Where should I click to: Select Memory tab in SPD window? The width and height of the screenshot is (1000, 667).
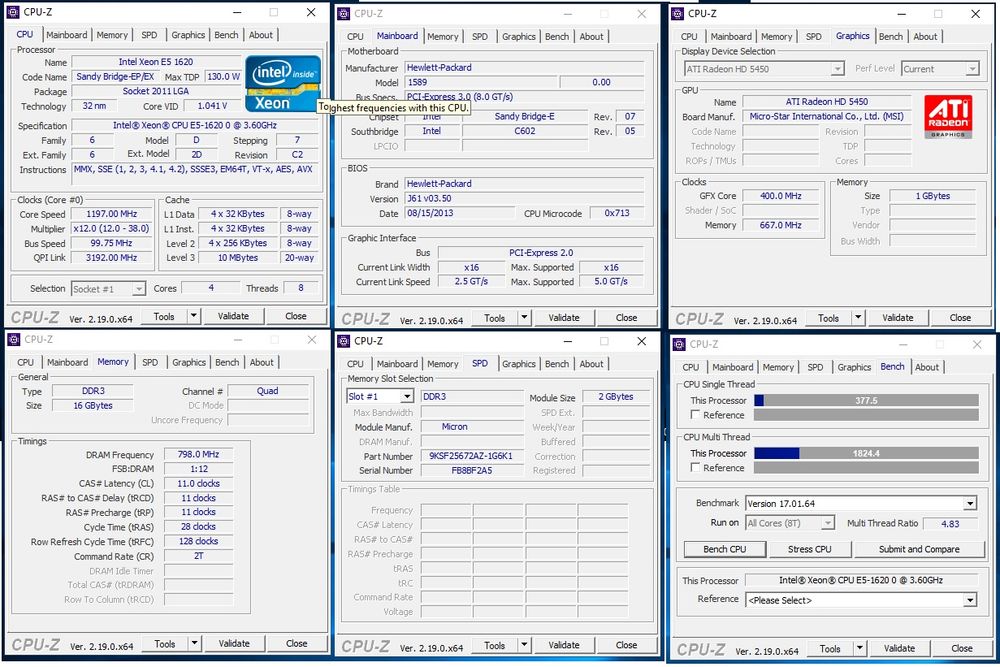coord(443,363)
